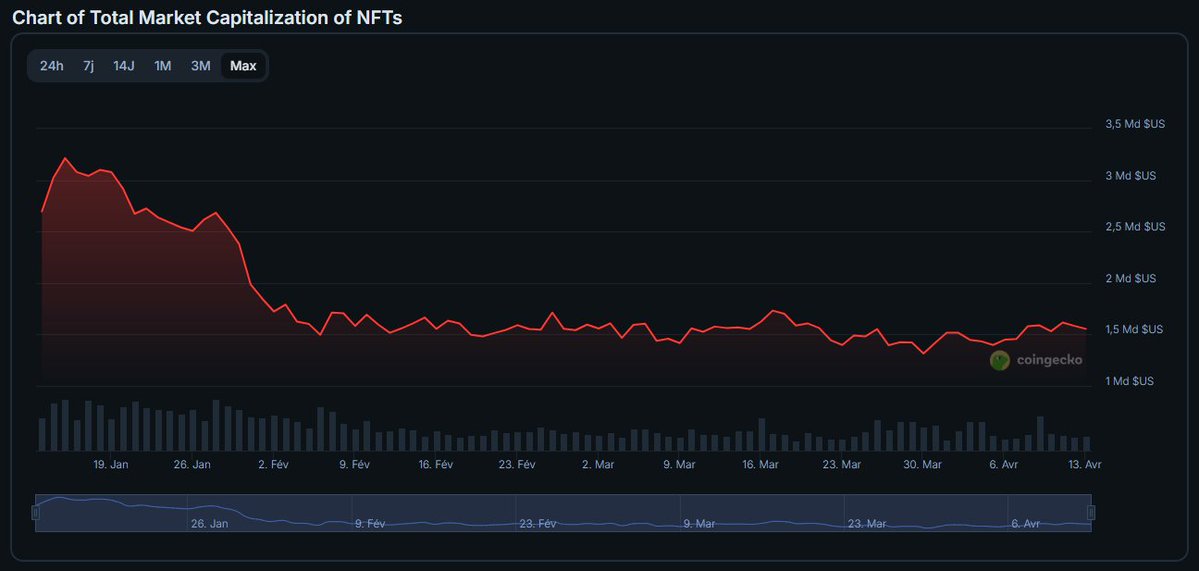Click the CoinGecko gecko logo icon
This screenshot has height=571, width=1199.
(999, 361)
